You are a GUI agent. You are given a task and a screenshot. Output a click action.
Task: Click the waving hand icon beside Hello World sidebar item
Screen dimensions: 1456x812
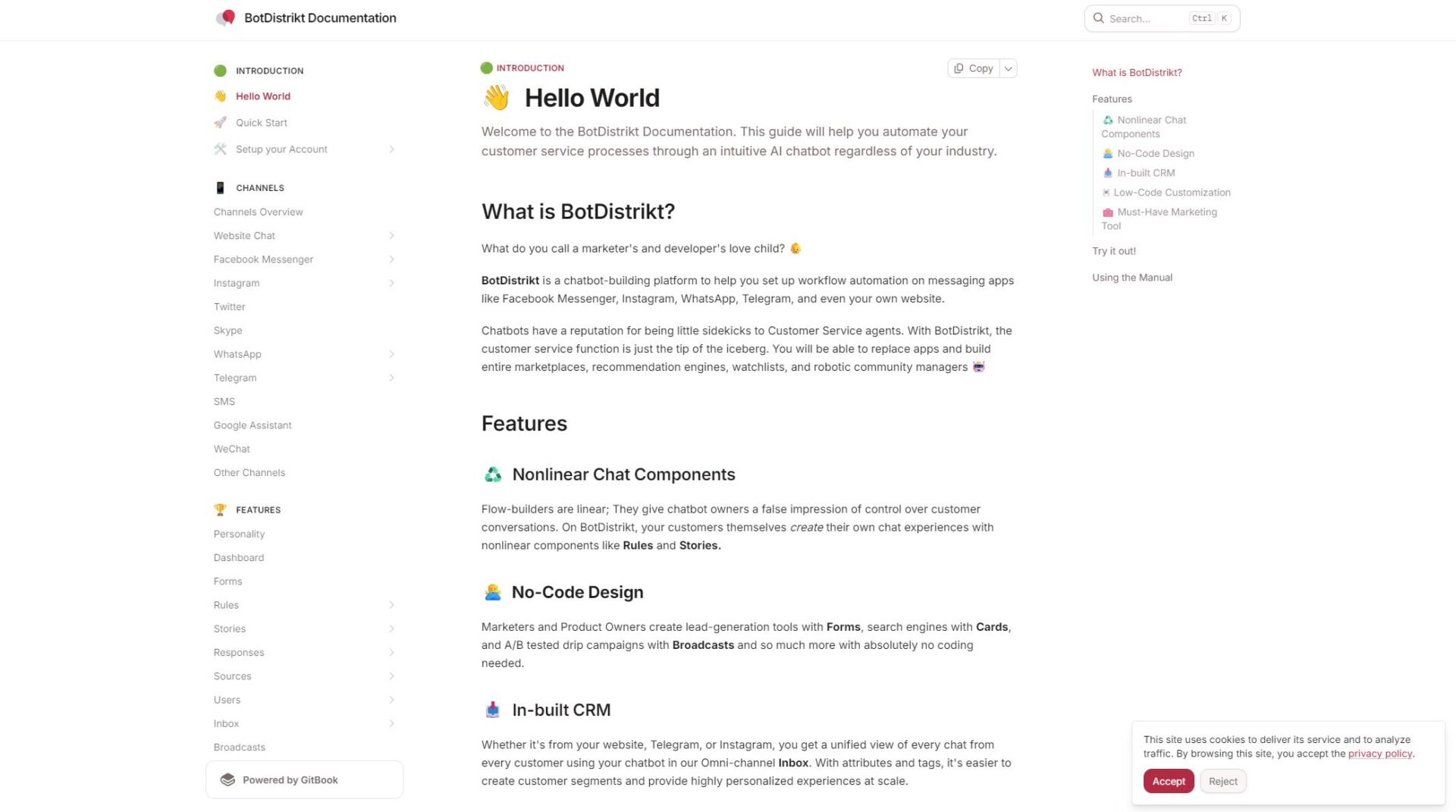click(x=220, y=96)
